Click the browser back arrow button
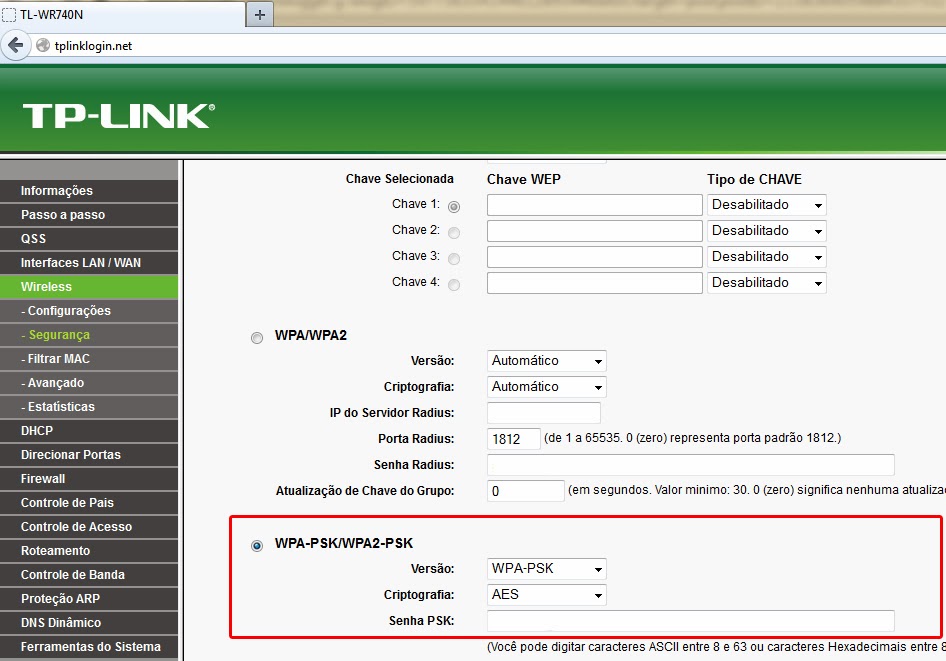The height and width of the screenshot is (661, 946). point(16,45)
